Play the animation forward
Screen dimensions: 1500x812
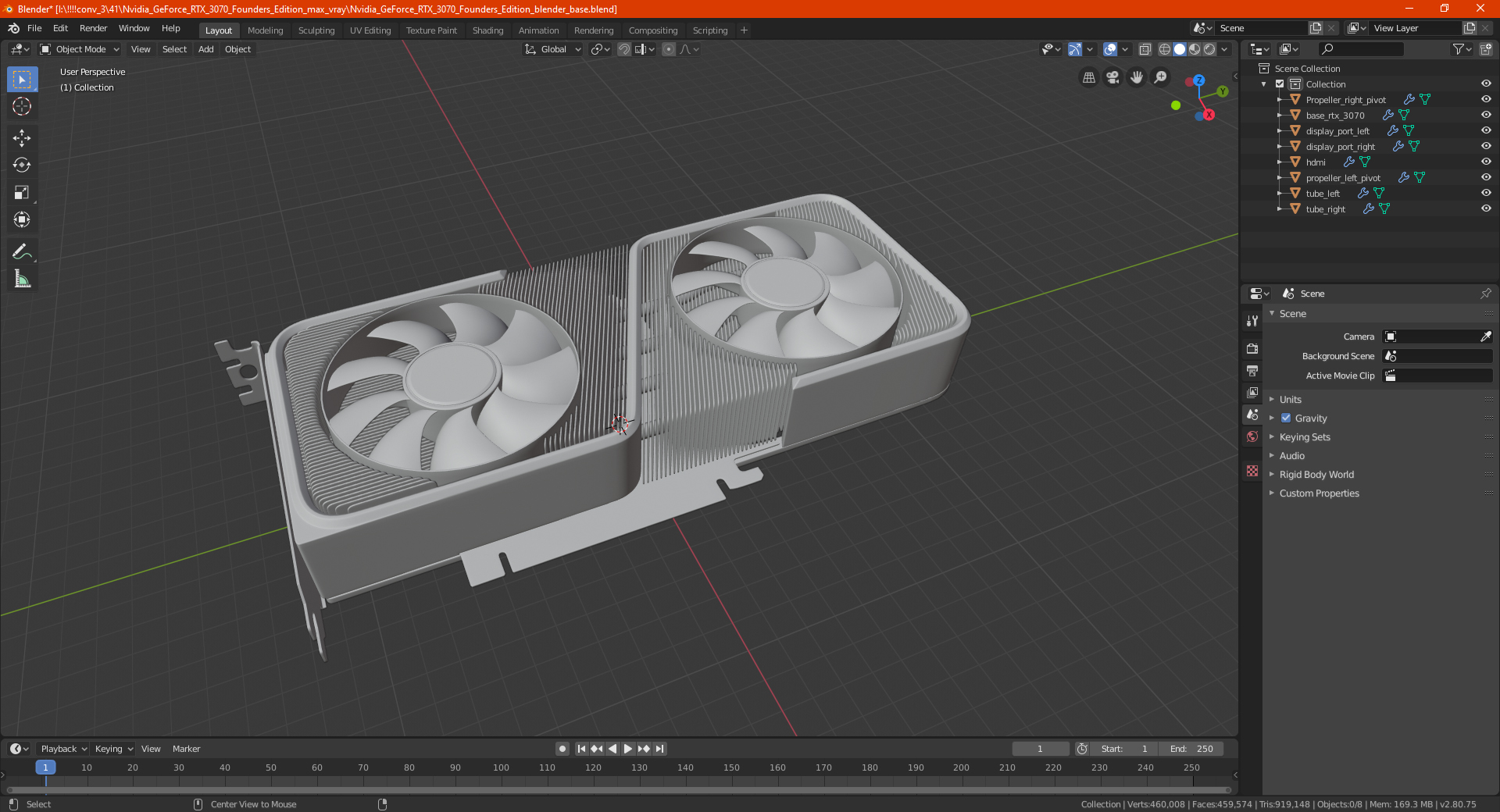pyautogui.click(x=628, y=749)
